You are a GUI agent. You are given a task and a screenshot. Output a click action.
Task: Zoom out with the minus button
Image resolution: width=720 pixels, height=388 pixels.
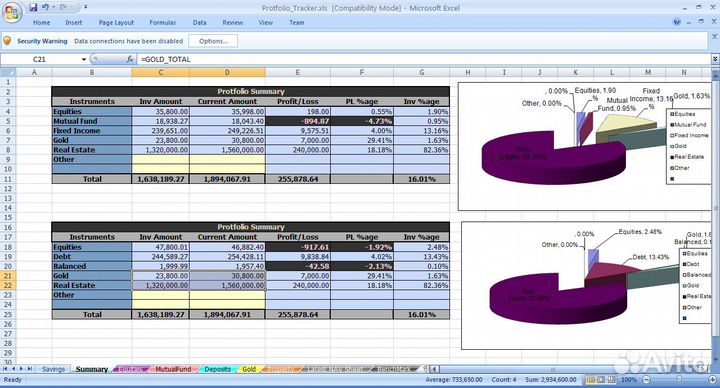[x=647, y=380]
